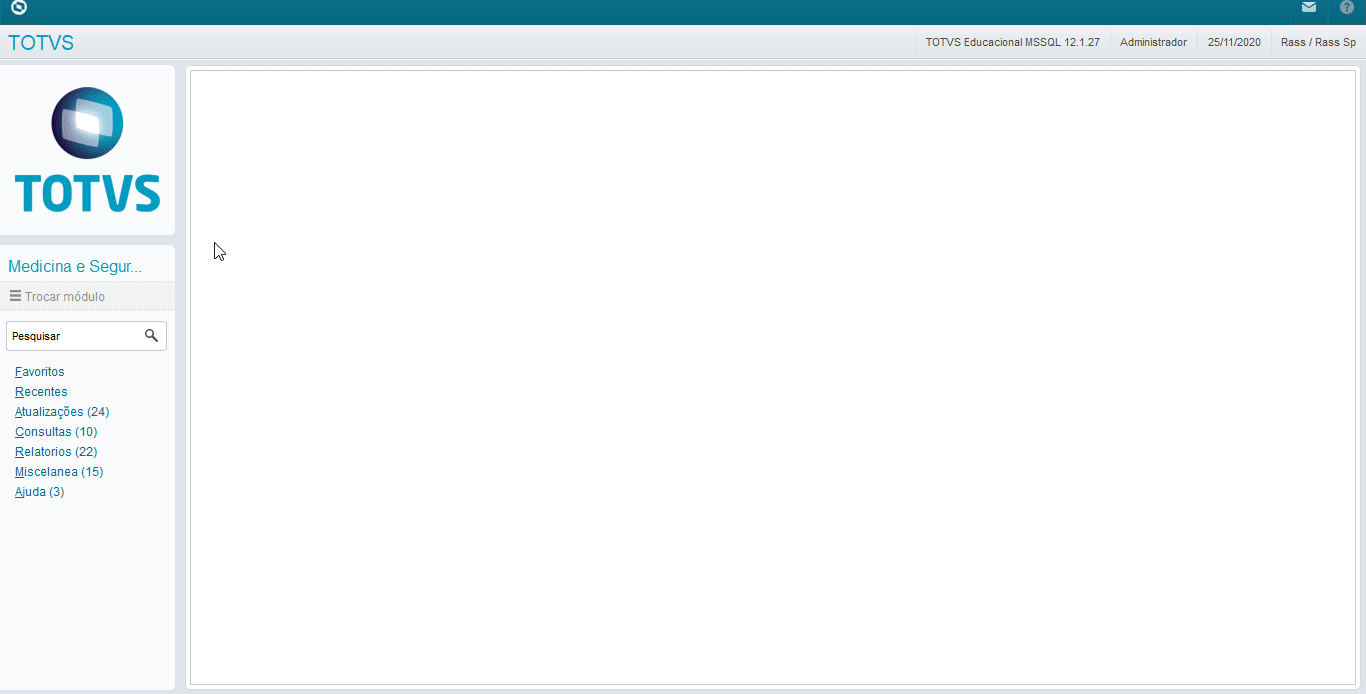Open Favoritos menu
Screen dimensions: 1366x694
(x=40, y=372)
